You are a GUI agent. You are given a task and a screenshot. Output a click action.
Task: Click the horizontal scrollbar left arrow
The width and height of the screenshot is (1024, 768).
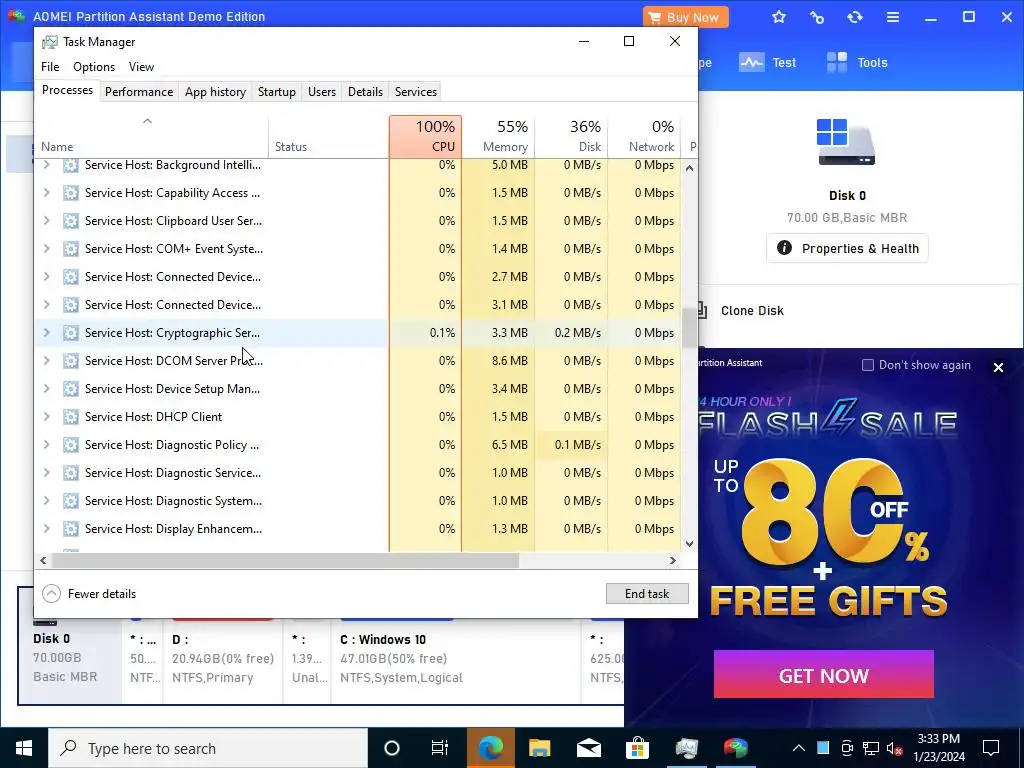pos(43,560)
